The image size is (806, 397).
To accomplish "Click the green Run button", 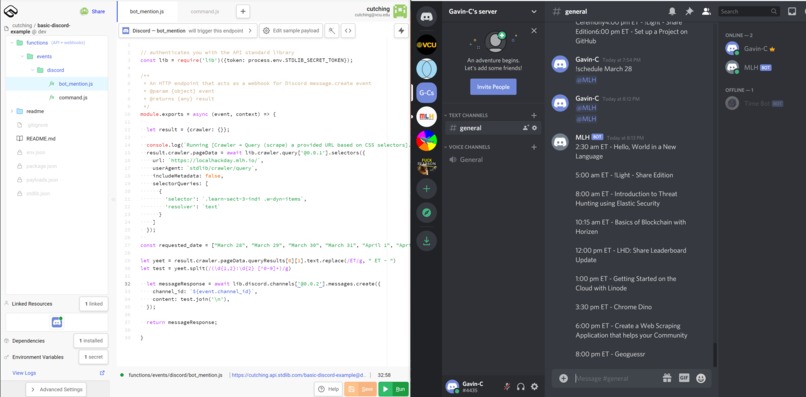I will point(394,389).
